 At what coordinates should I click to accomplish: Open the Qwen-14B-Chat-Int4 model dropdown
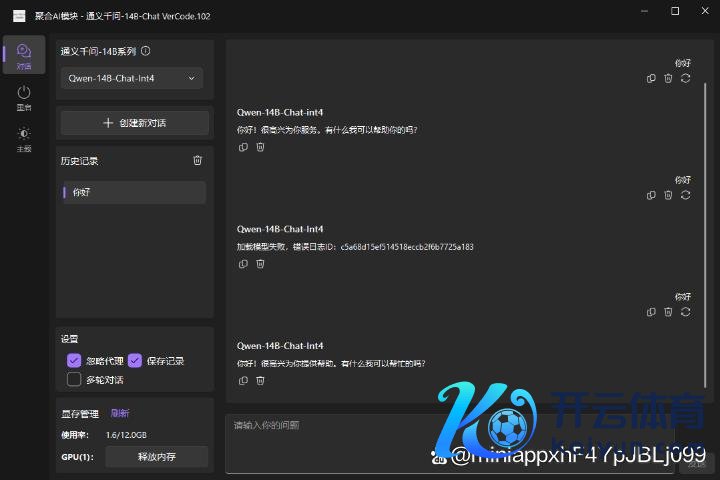click(x=131, y=78)
